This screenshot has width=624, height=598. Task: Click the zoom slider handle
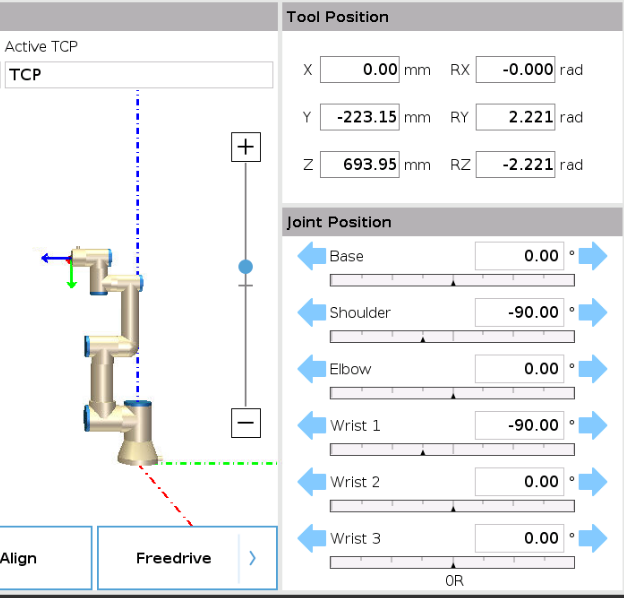[x=246, y=267]
